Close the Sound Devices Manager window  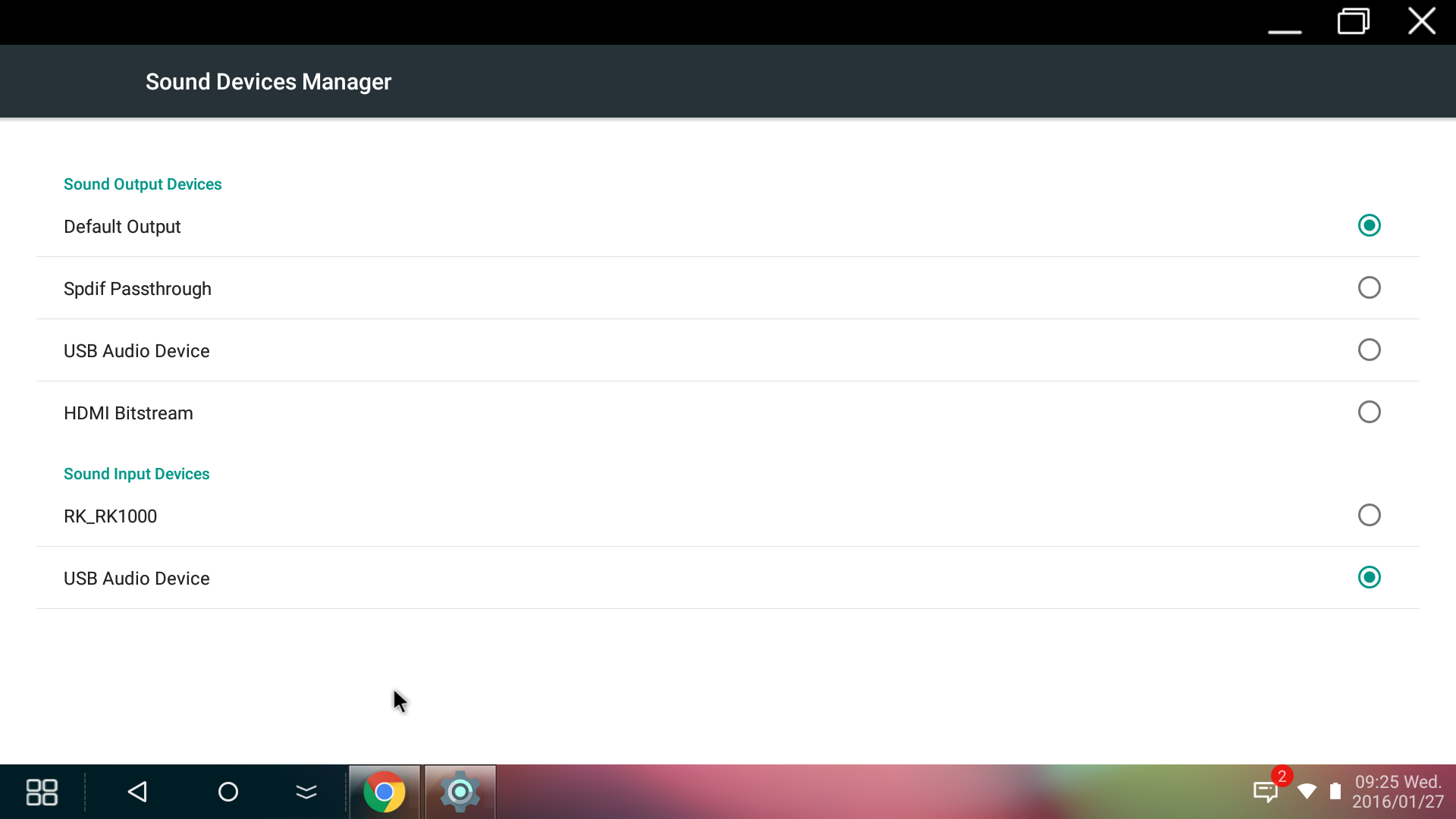tap(1422, 21)
